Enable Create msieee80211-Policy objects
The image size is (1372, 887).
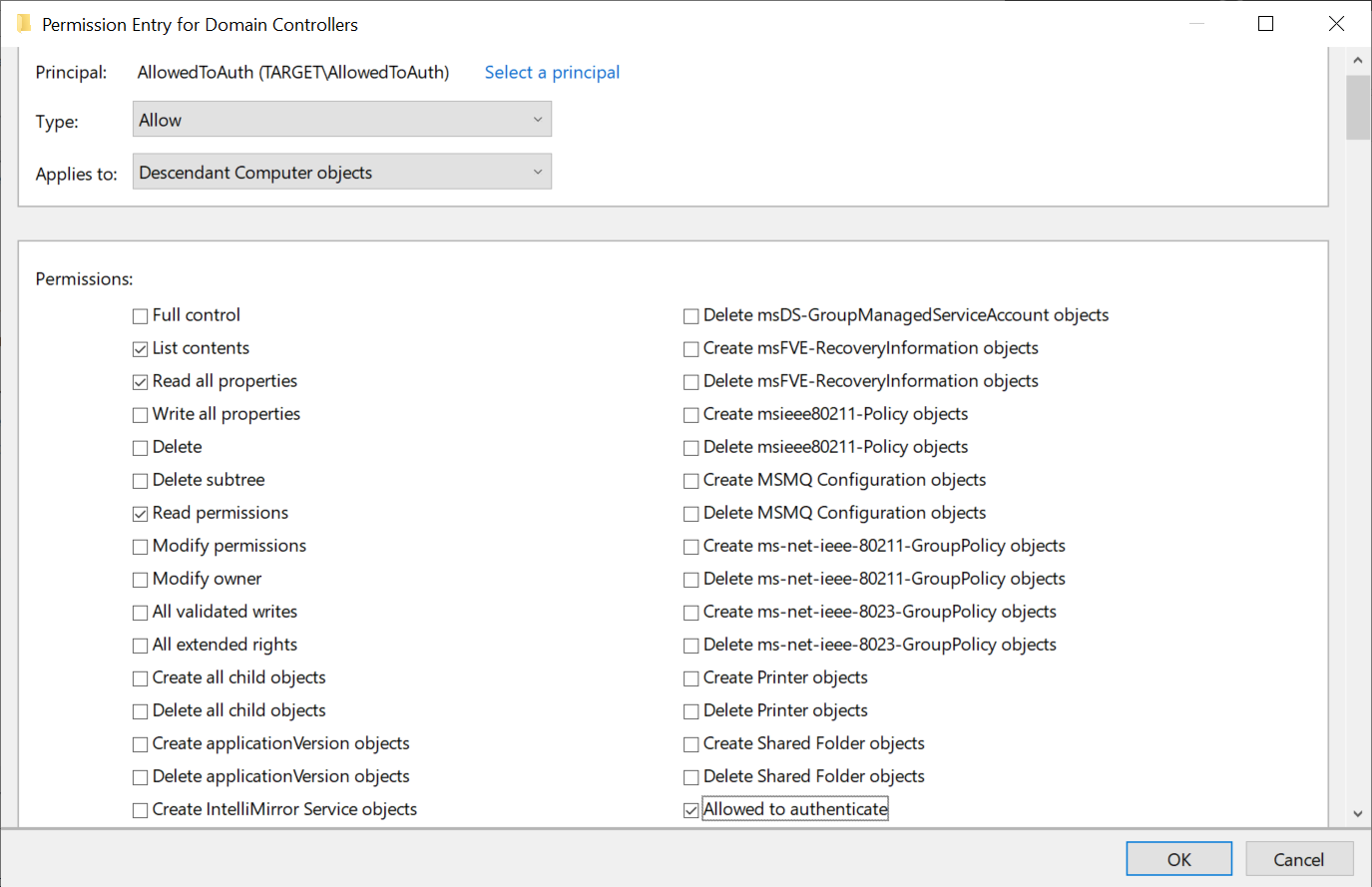pos(691,415)
